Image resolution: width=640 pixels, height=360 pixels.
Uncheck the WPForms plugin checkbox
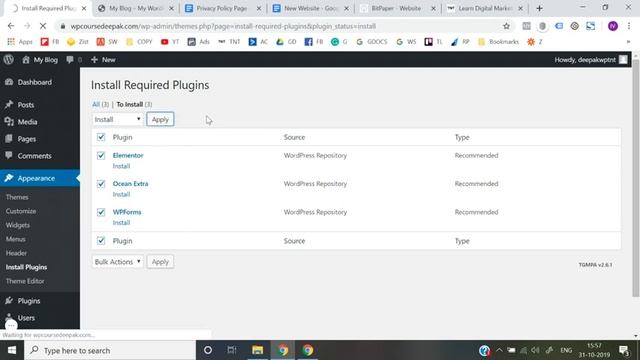(x=101, y=212)
